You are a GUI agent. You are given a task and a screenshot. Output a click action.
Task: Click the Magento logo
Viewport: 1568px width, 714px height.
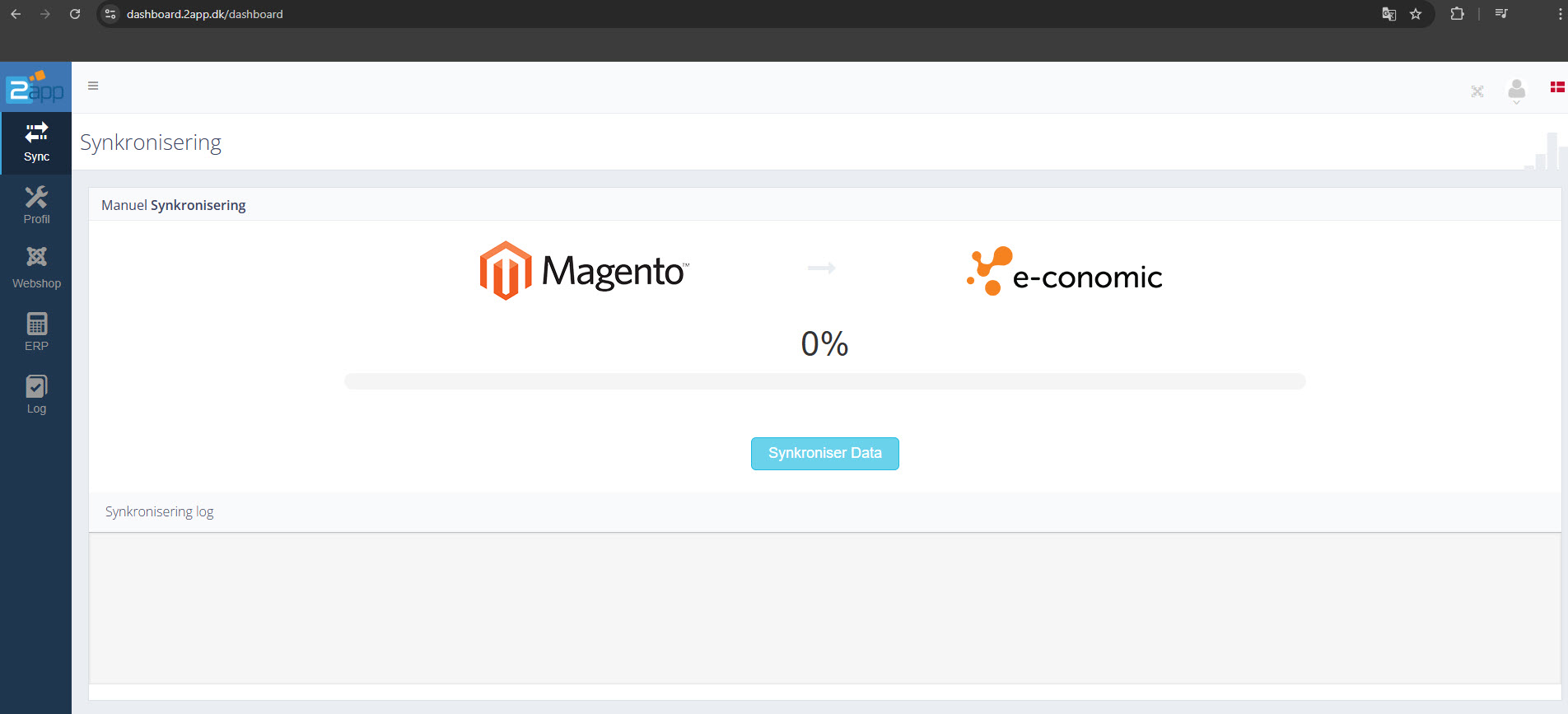click(x=584, y=271)
